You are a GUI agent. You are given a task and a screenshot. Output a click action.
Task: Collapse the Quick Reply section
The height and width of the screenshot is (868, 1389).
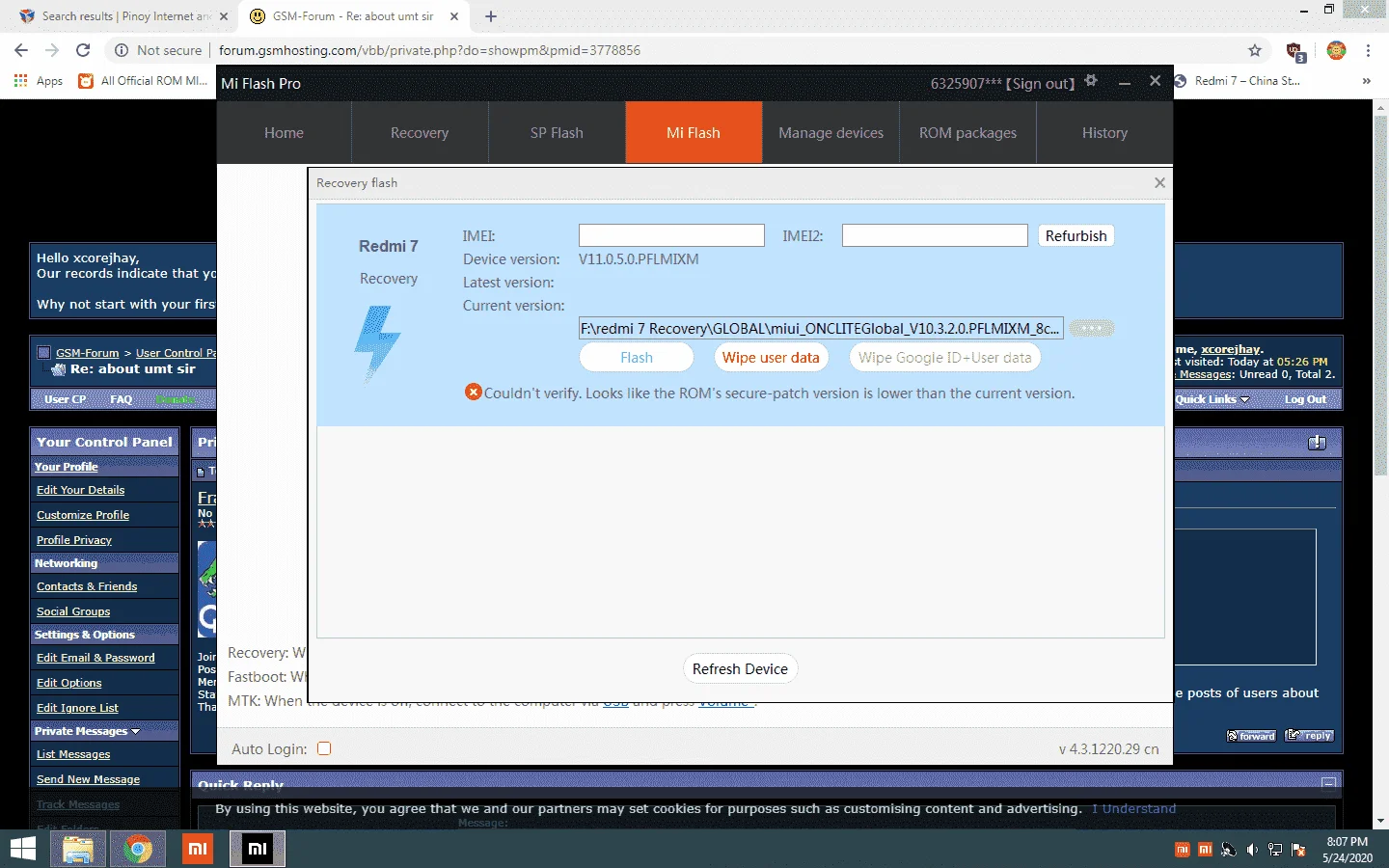coord(1328,783)
